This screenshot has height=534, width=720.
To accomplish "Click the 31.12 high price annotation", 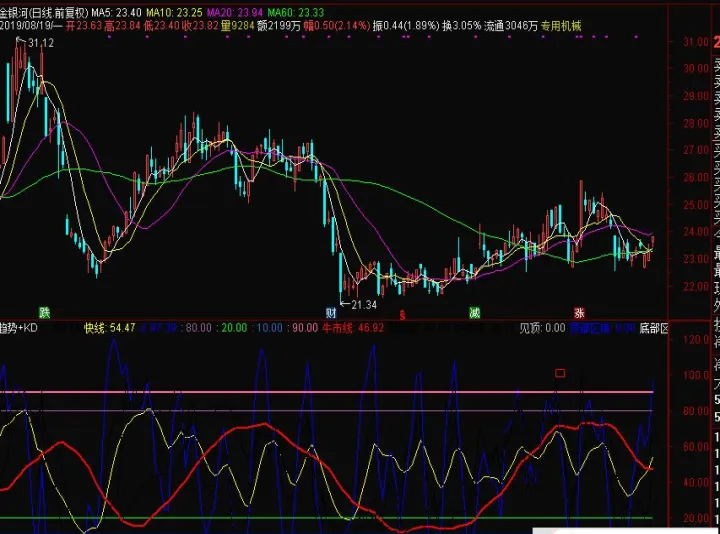I will point(41,43).
